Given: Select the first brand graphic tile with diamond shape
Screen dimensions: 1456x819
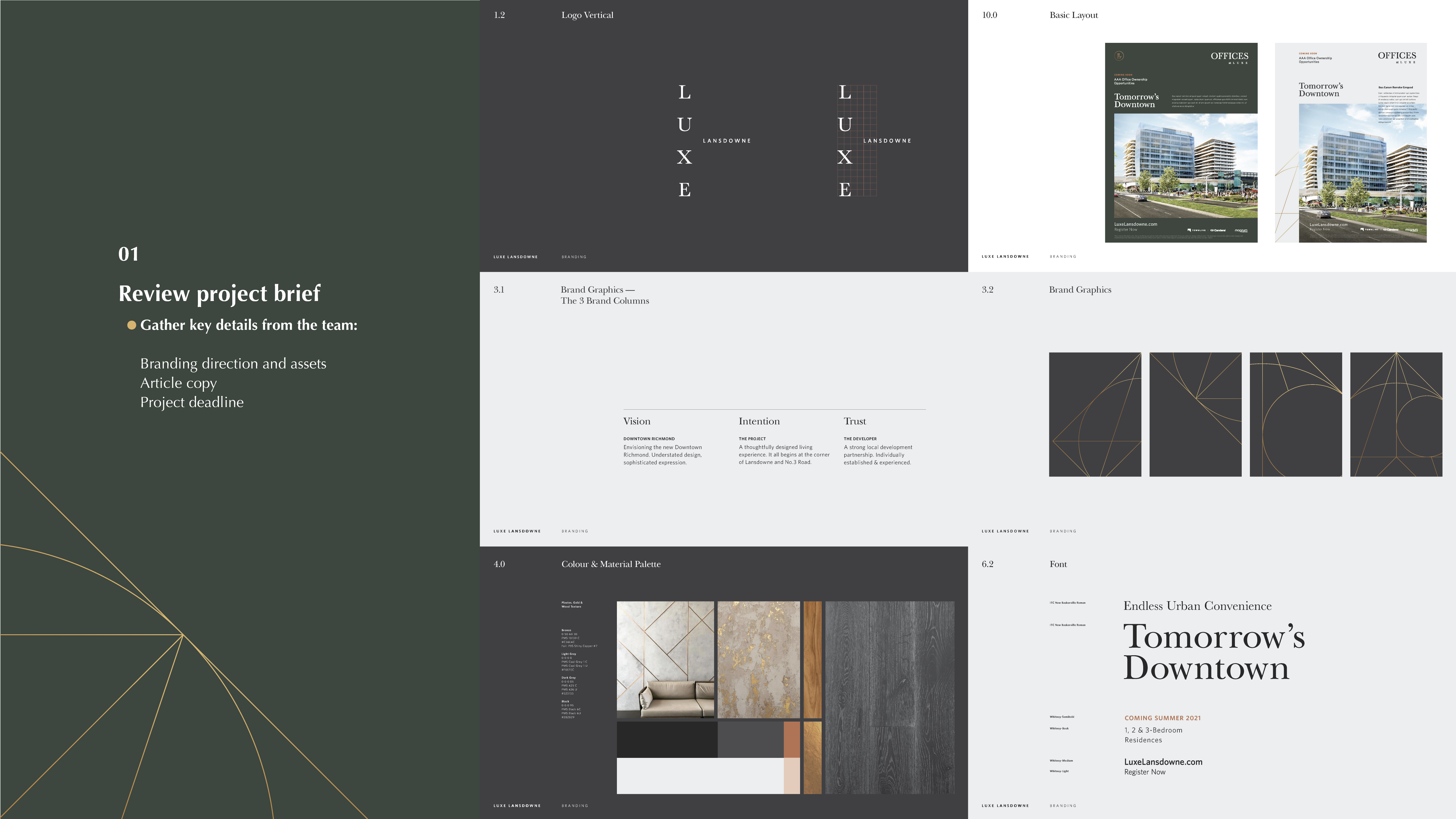Looking at the screenshot, I should point(1095,414).
